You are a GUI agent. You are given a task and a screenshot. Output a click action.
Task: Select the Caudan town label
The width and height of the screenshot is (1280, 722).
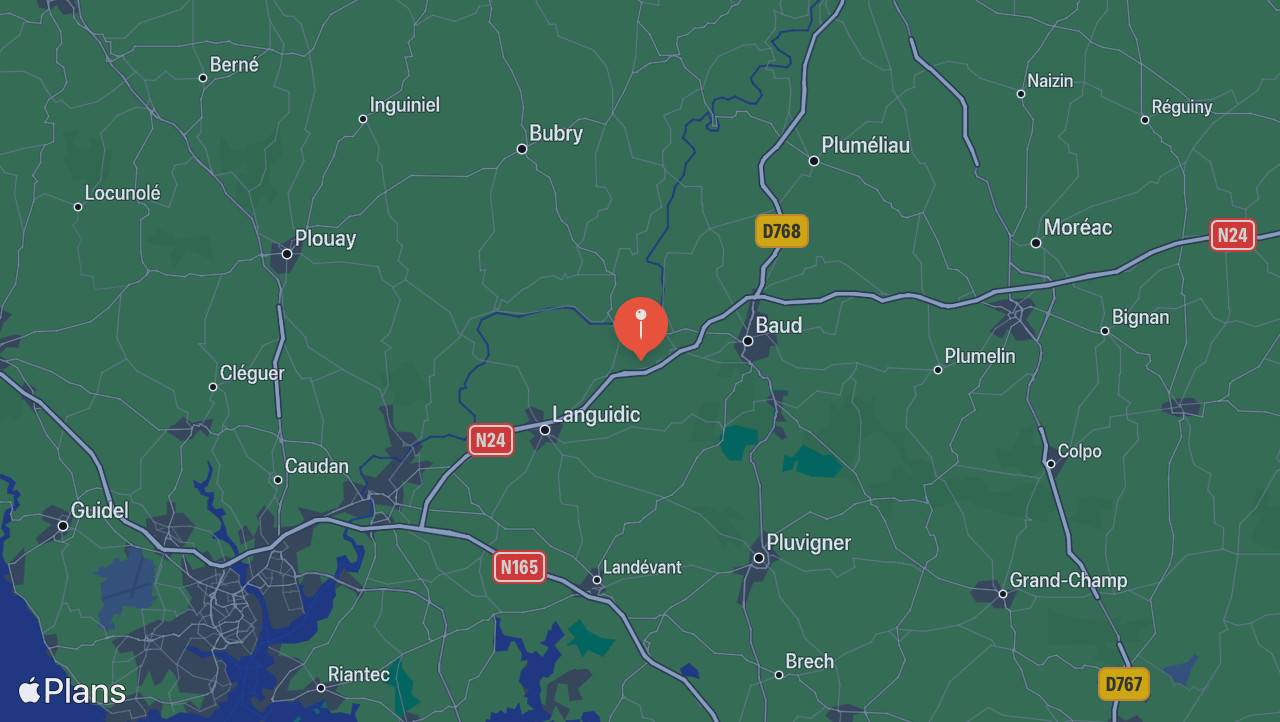tap(317, 466)
